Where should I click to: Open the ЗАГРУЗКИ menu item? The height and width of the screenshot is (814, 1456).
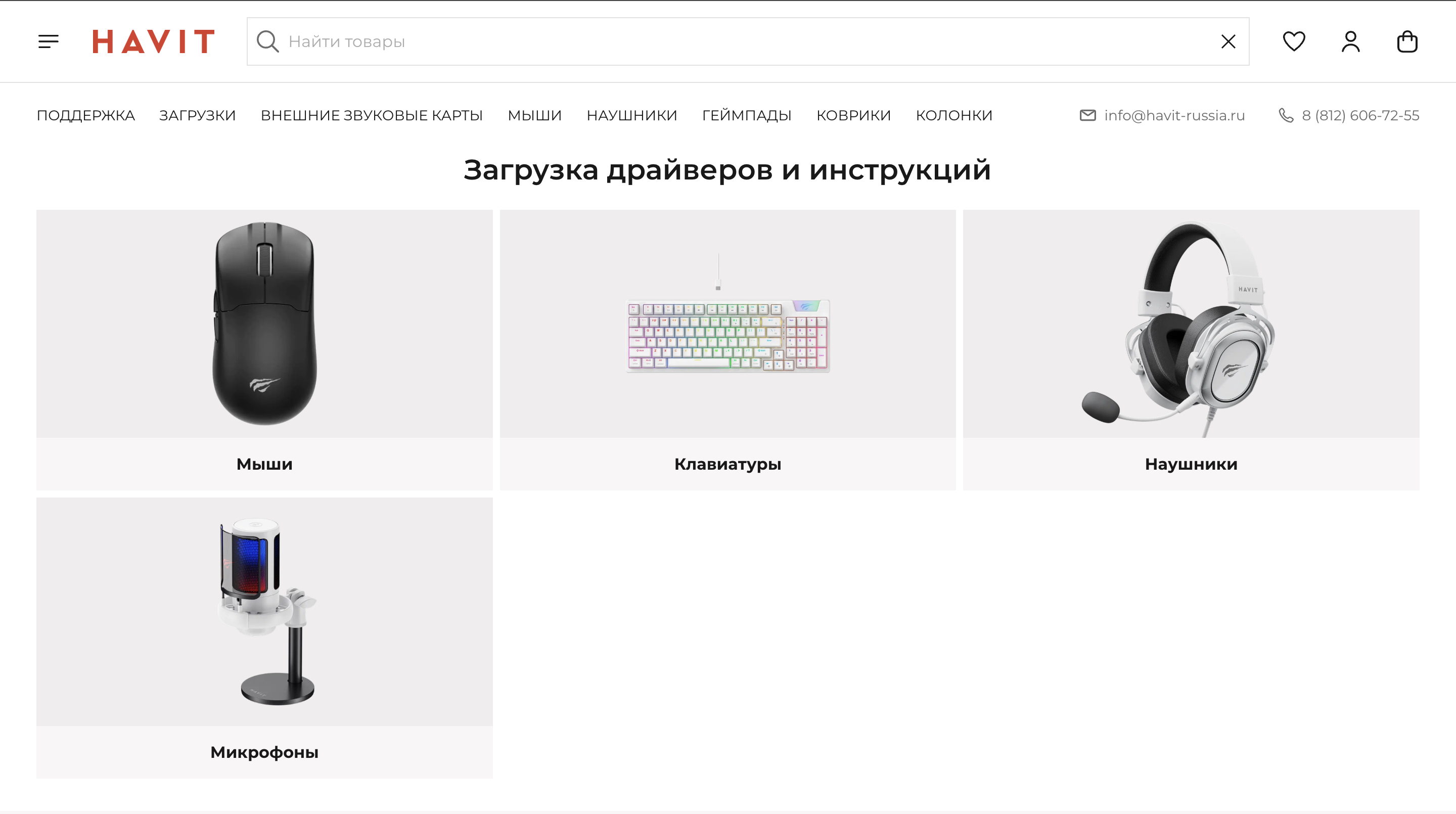point(197,115)
